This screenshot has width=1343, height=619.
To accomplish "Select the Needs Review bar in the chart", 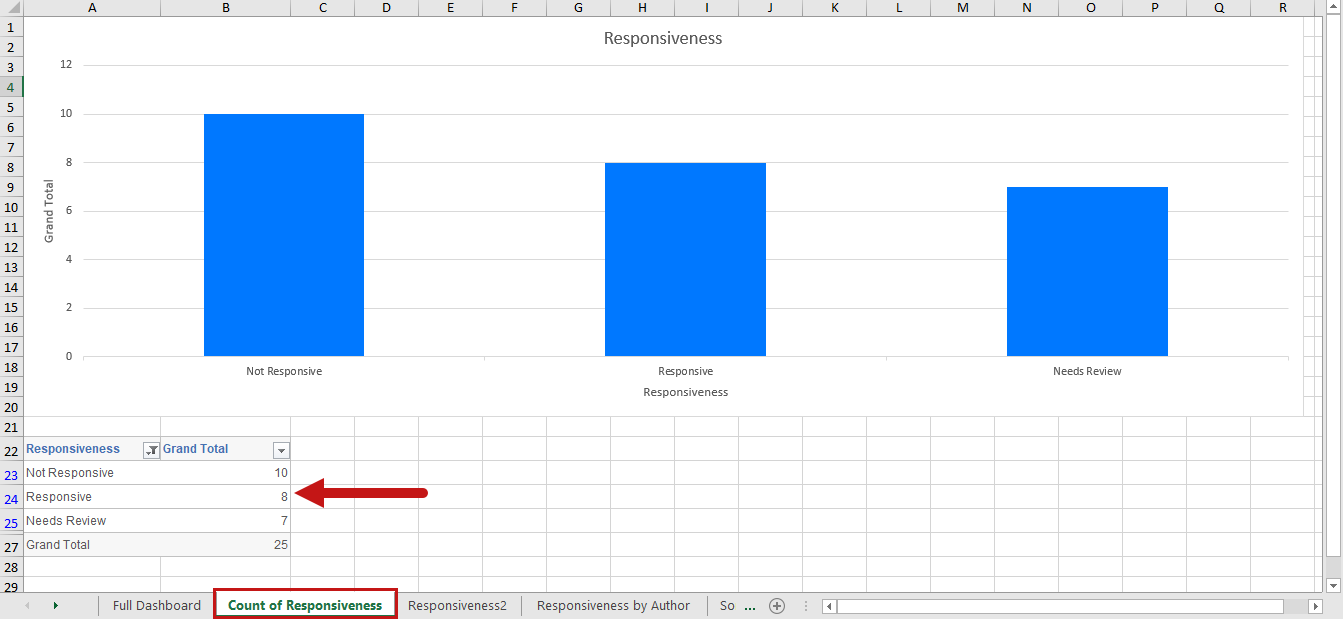I will coord(1087,271).
